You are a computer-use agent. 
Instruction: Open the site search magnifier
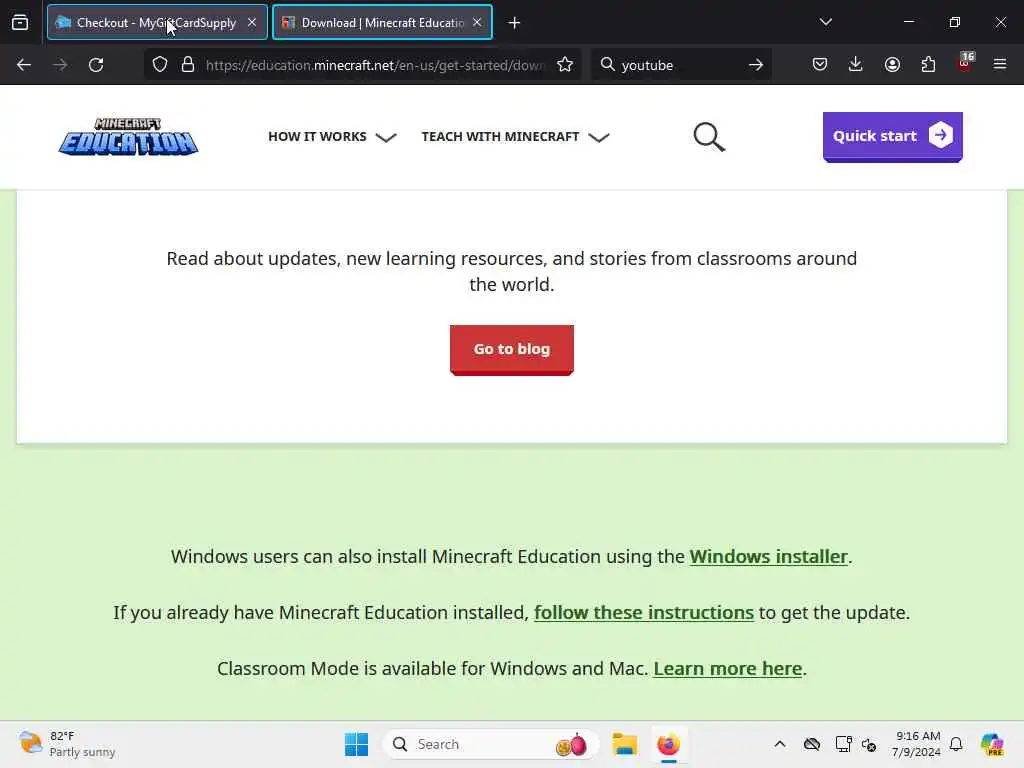pyautogui.click(x=709, y=136)
